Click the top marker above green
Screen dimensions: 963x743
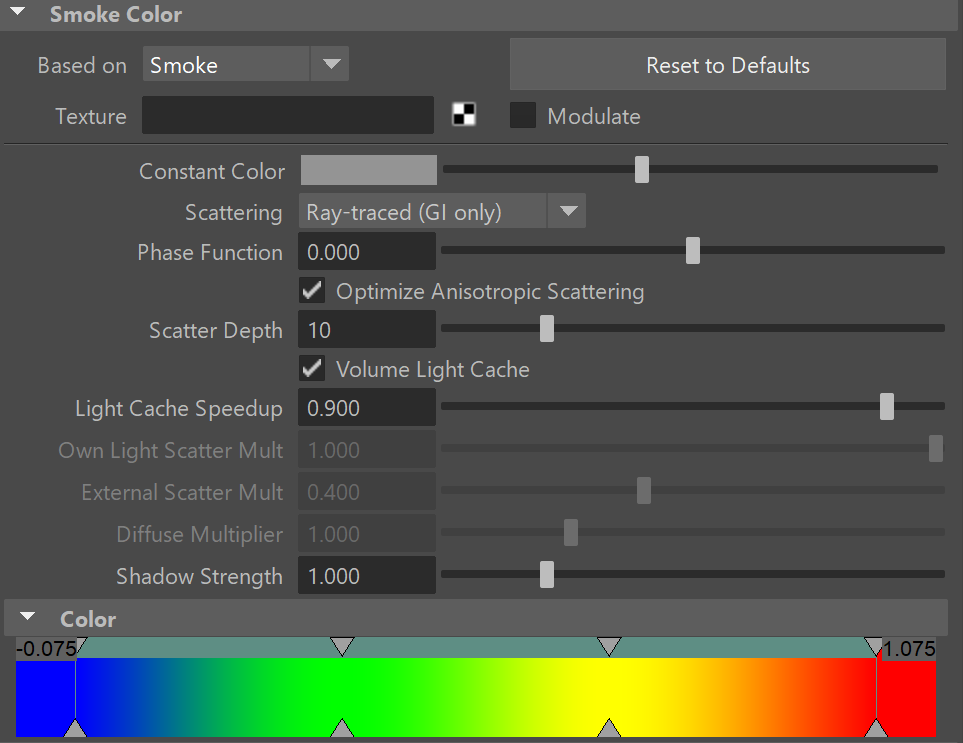point(342,646)
